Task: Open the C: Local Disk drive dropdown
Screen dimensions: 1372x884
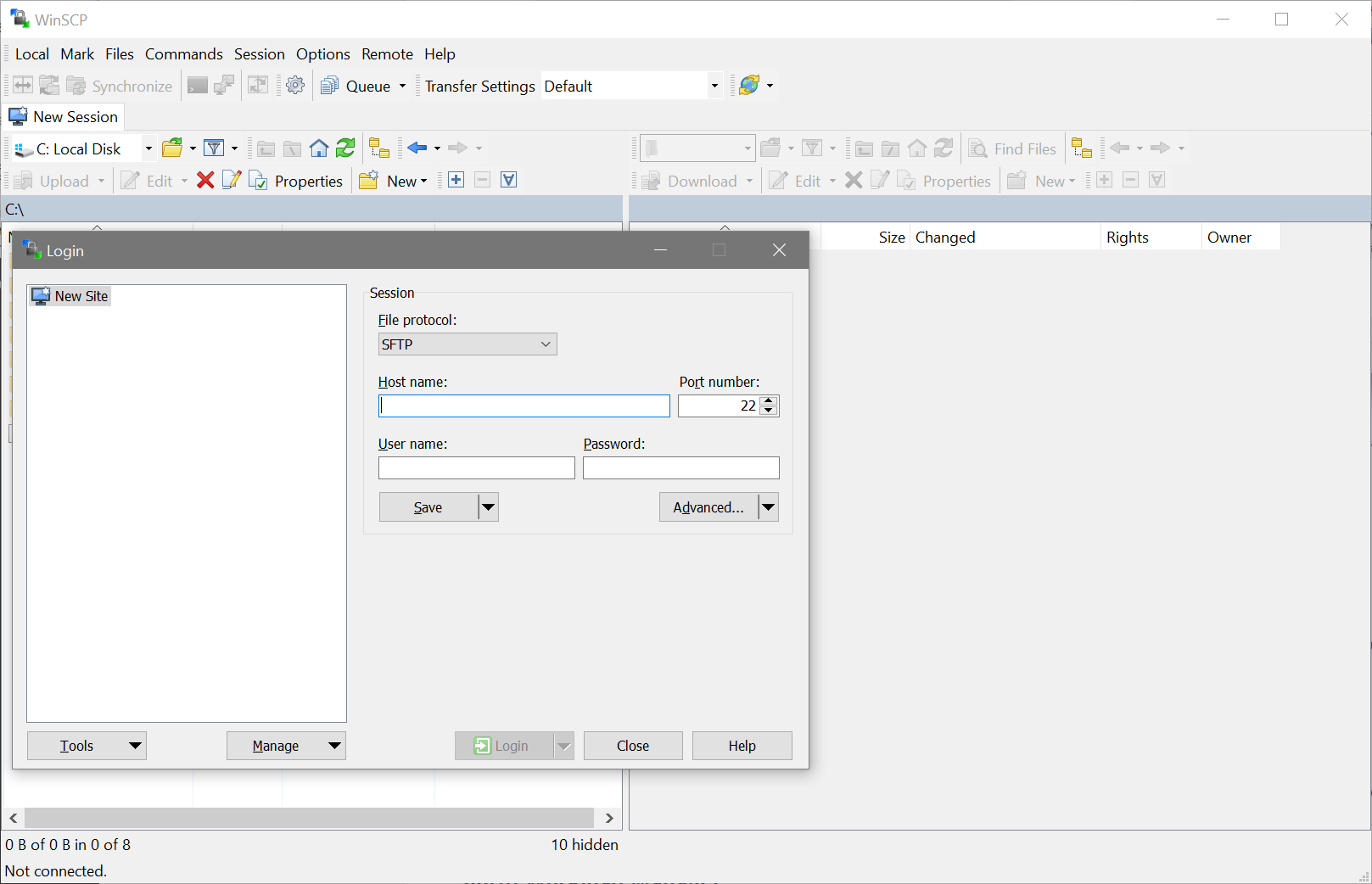Action: [148, 148]
